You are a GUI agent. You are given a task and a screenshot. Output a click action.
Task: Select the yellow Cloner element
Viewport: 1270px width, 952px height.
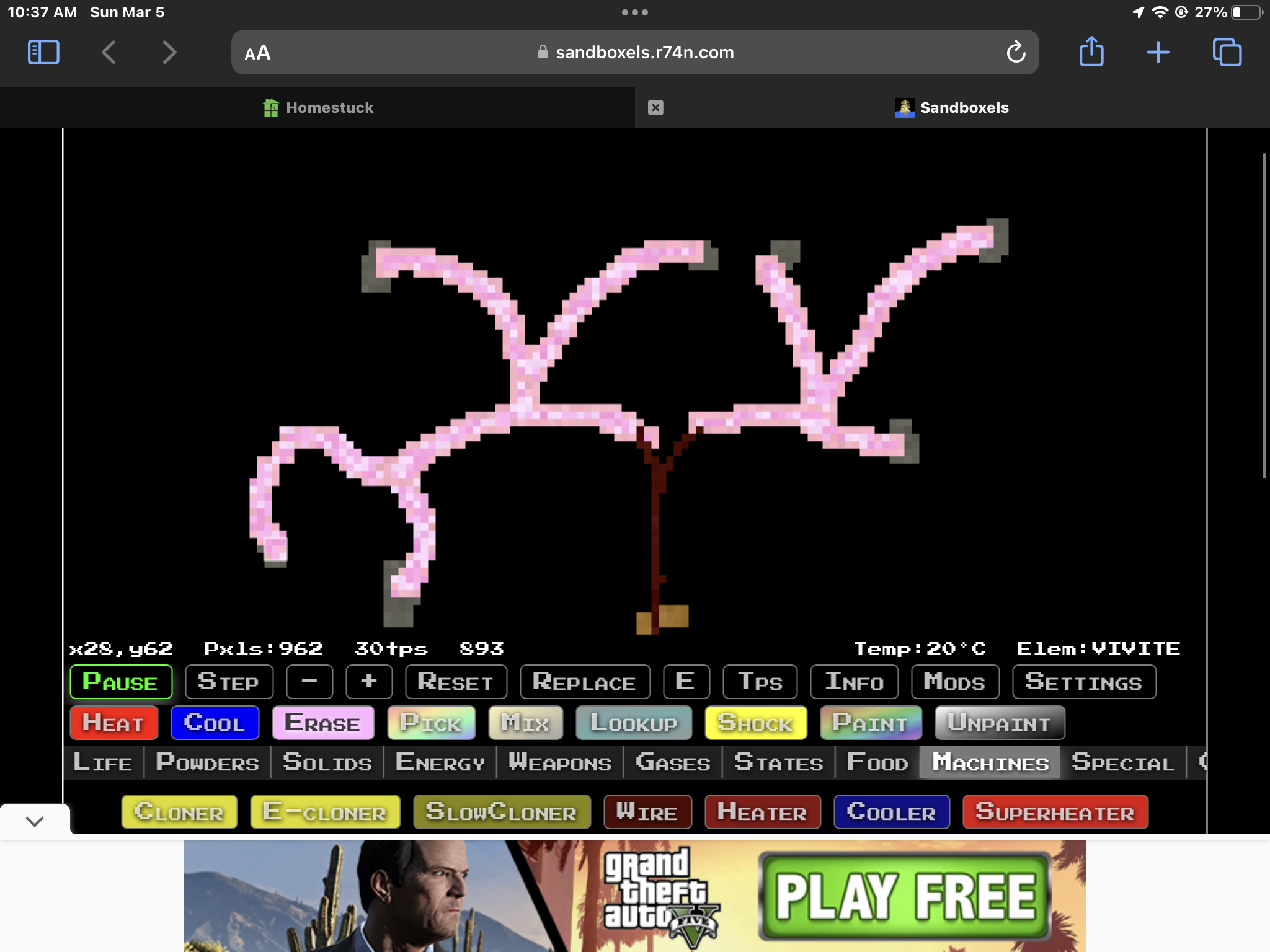coord(179,812)
